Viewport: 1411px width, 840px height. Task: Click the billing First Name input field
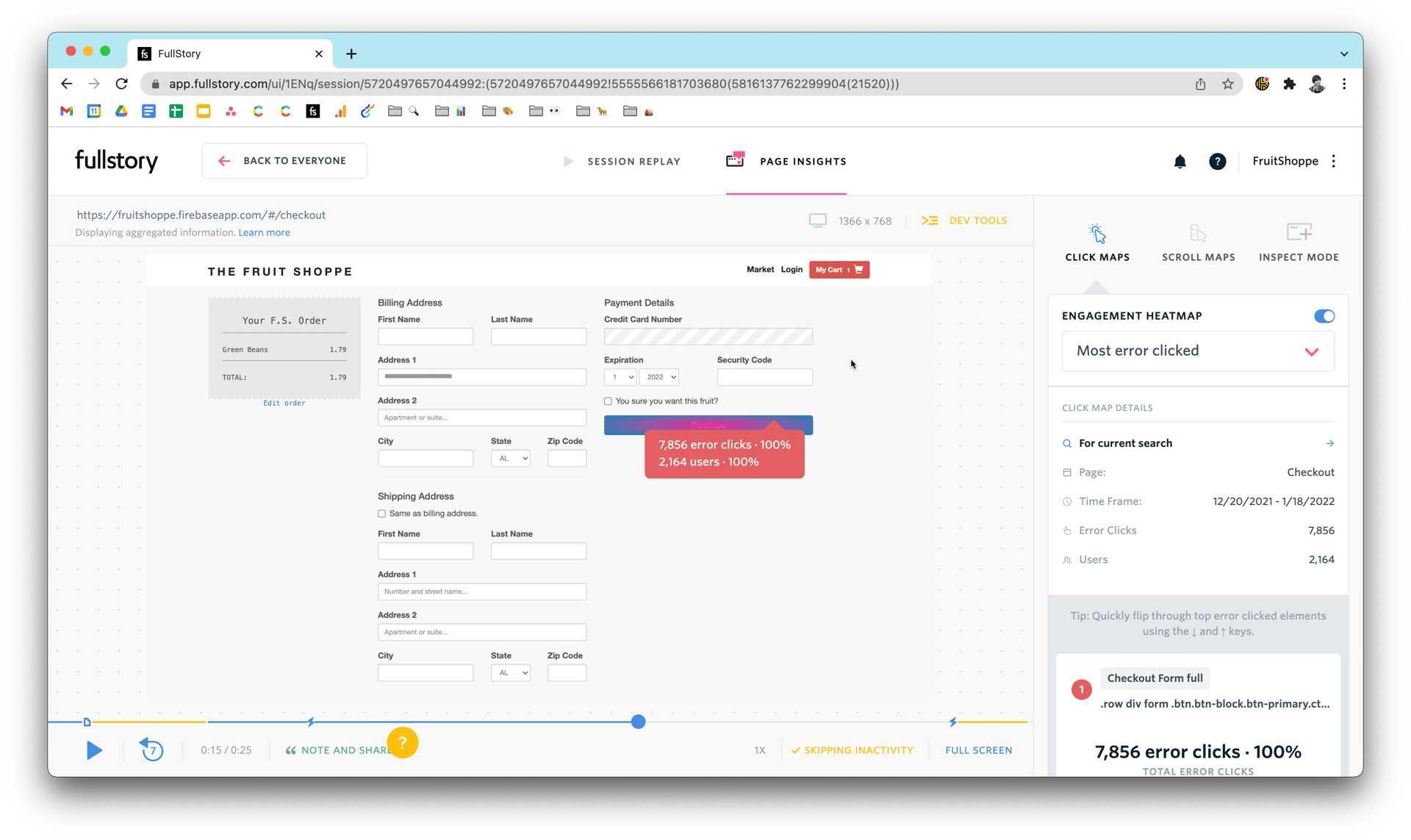coord(426,336)
